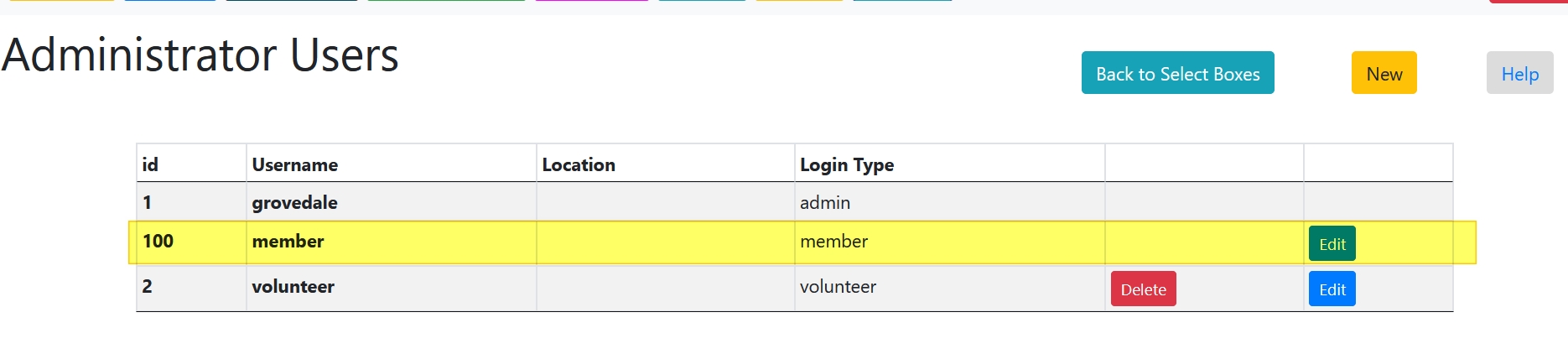This screenshot has width=1568, height=354.
Task: Click the Location column header
Action: [579, 164]
